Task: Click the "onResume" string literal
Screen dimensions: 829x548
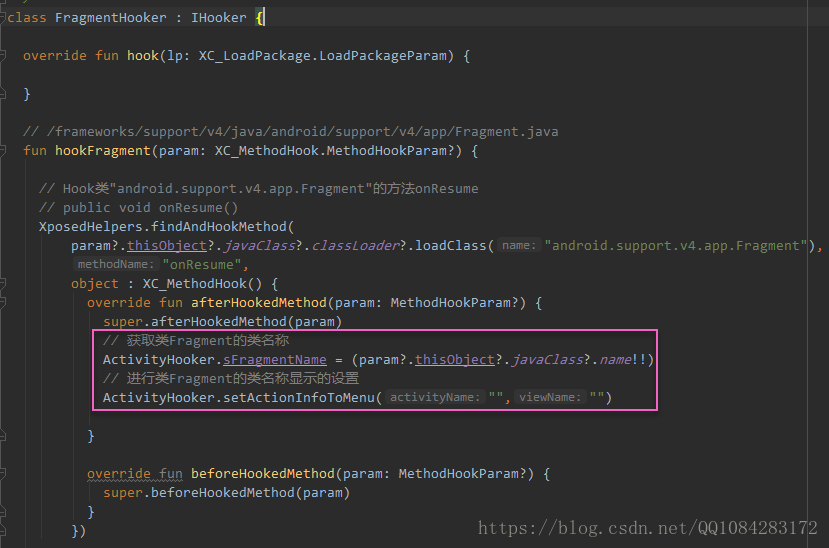Action: pyautogui.click(x=201, y=265)
